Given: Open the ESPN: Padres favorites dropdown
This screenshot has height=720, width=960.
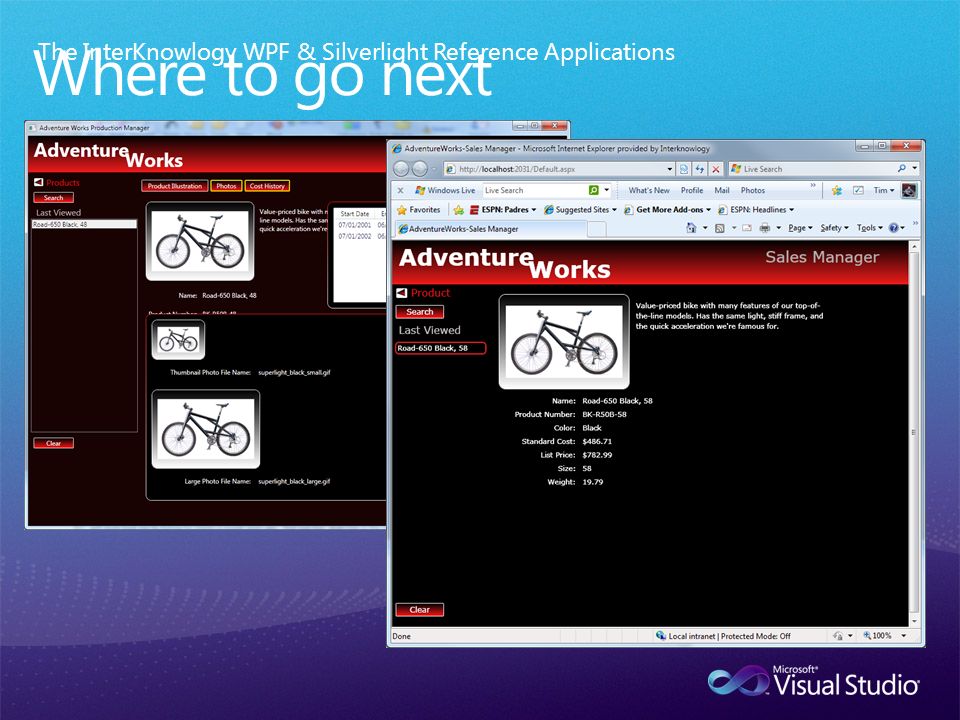Looking at the screenshot, I should pos(503,209).
